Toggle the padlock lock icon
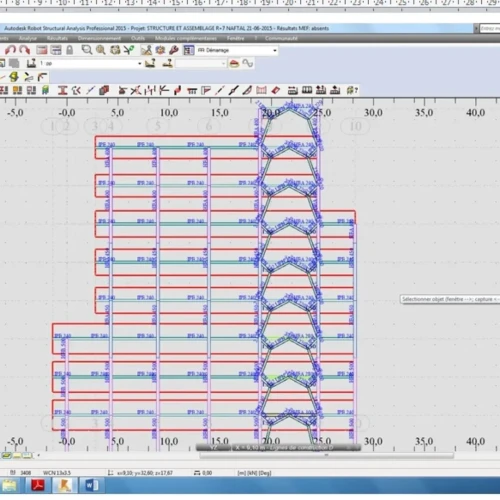The image size is (500, 500). pos(69,50)
